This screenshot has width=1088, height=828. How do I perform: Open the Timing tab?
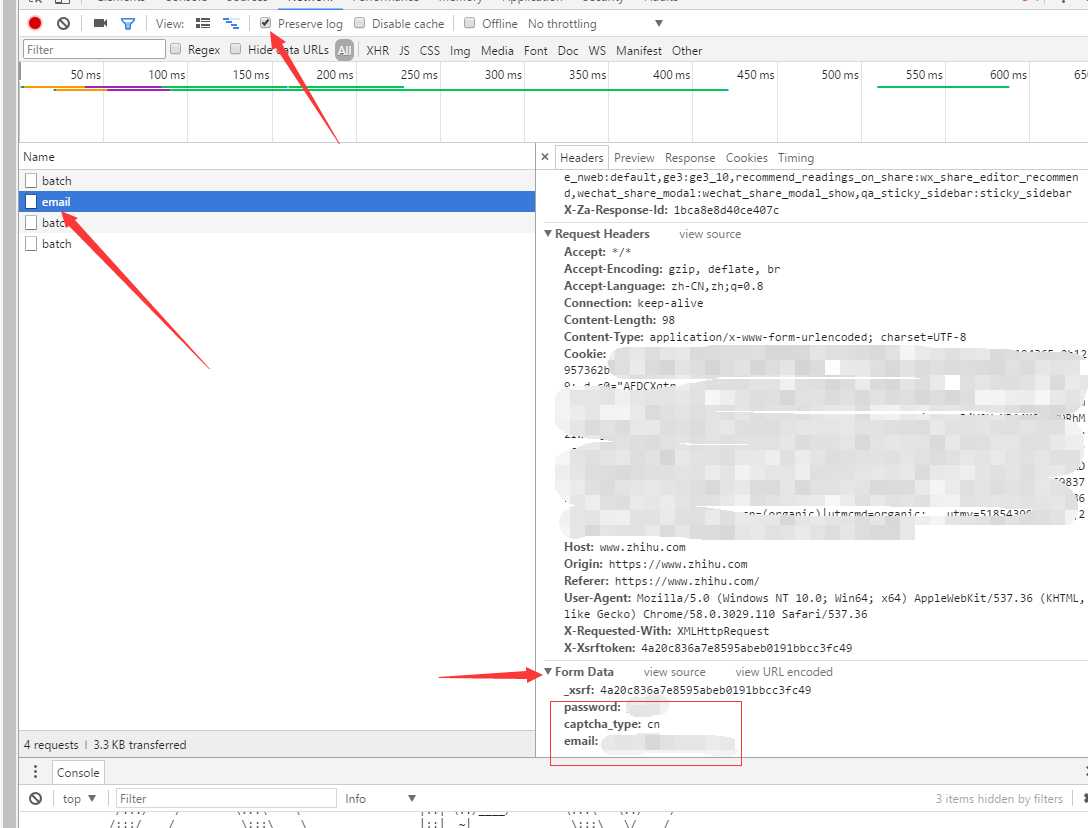[796, 158]
